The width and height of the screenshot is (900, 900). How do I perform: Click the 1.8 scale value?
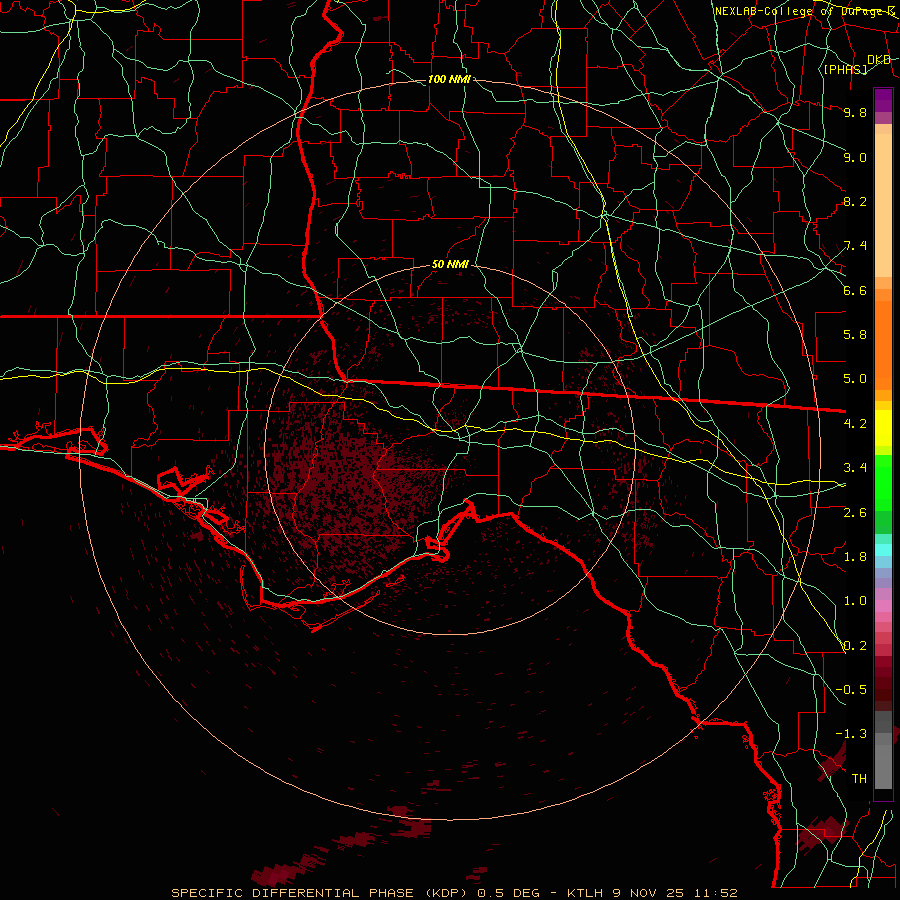855,557
